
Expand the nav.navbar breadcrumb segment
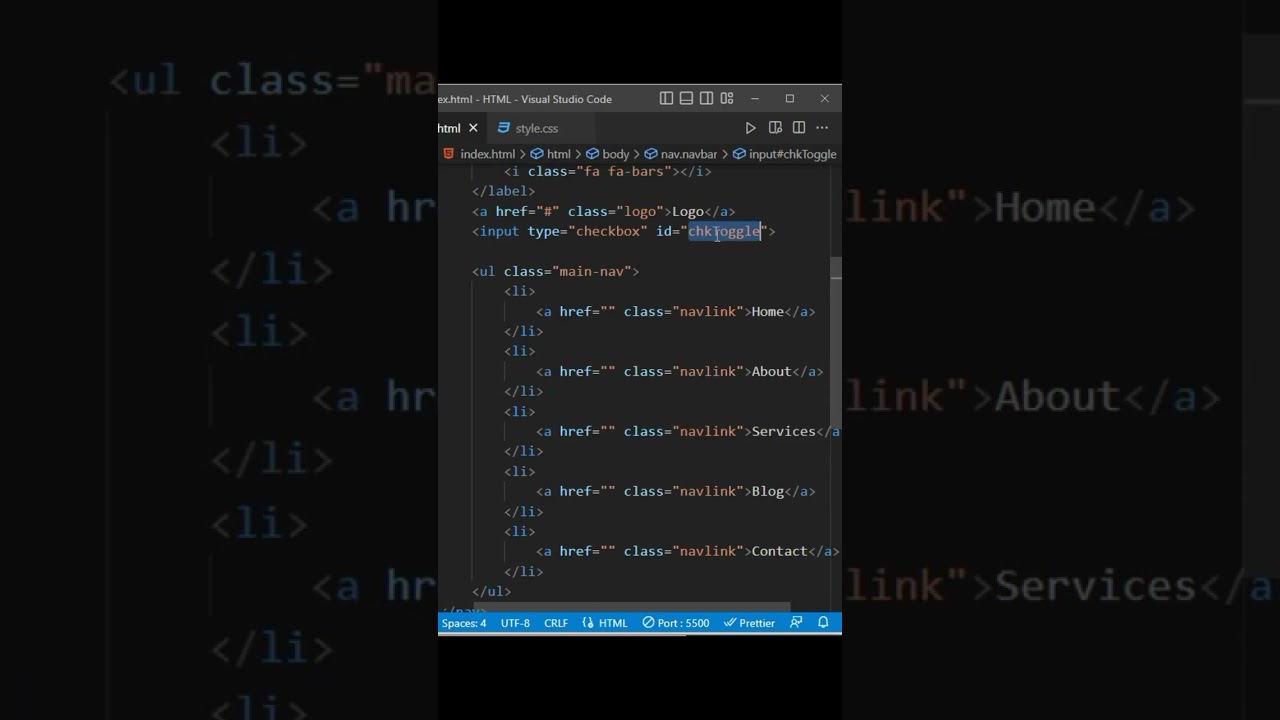coord(688,154)
